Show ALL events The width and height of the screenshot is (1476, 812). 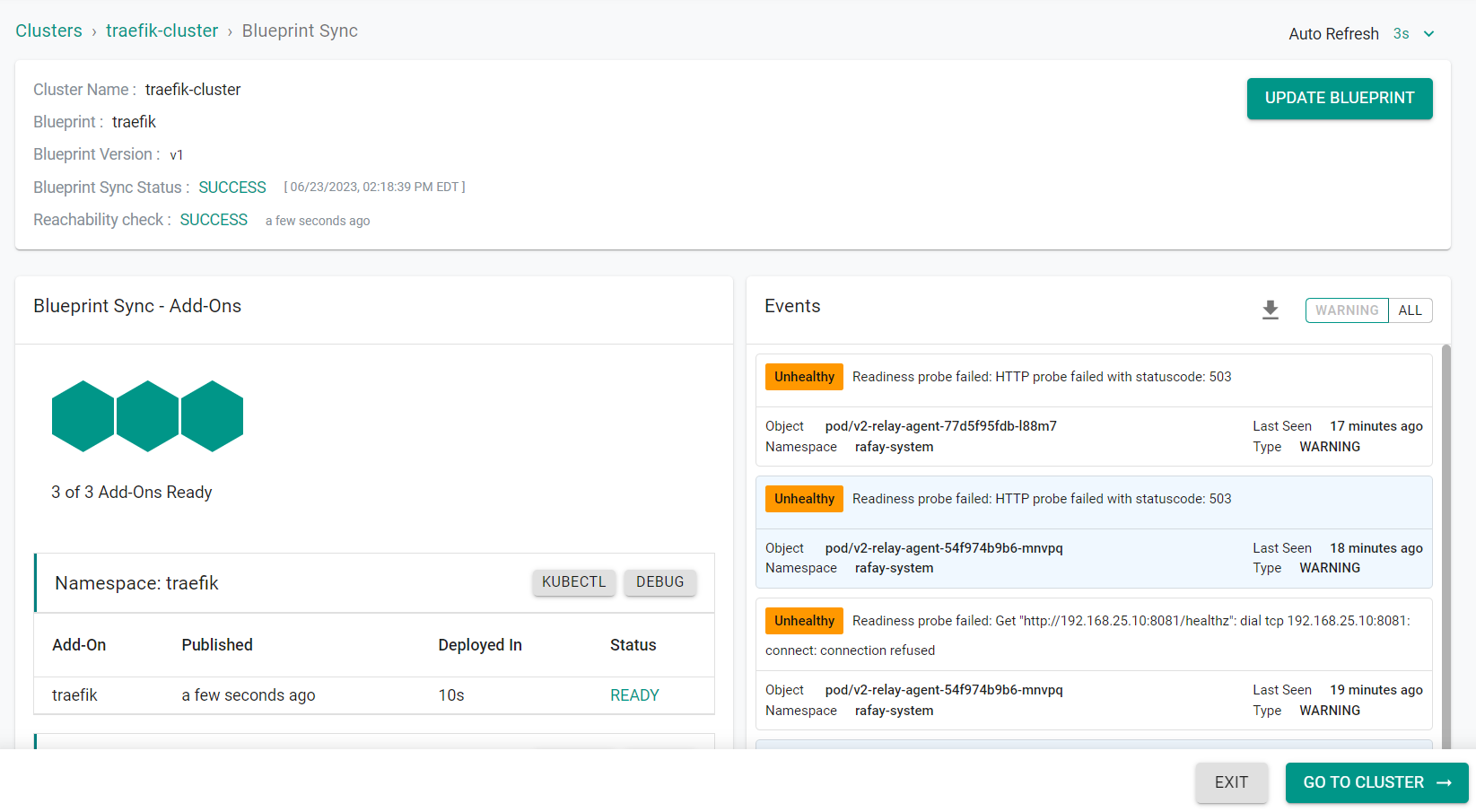point(1410,310)
